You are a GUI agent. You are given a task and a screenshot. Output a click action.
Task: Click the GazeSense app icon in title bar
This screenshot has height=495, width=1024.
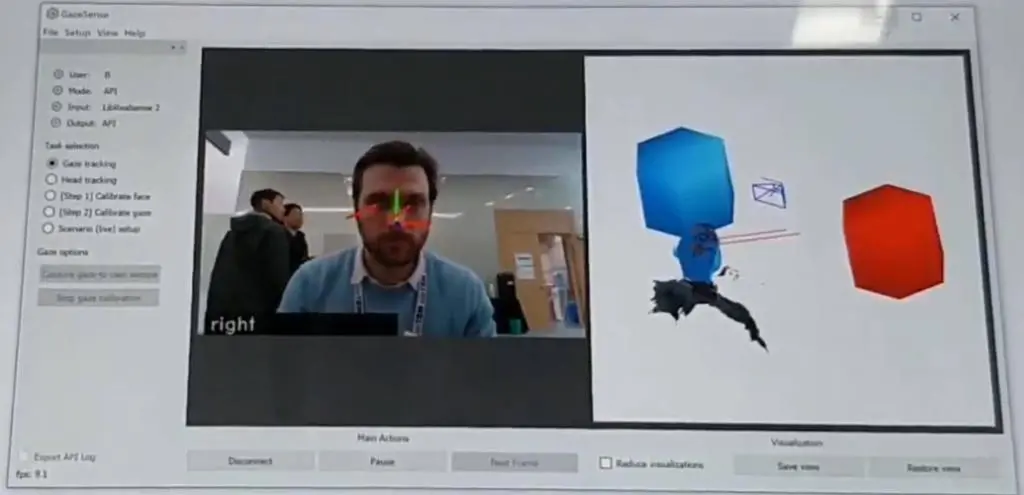[x=53, y=14]
